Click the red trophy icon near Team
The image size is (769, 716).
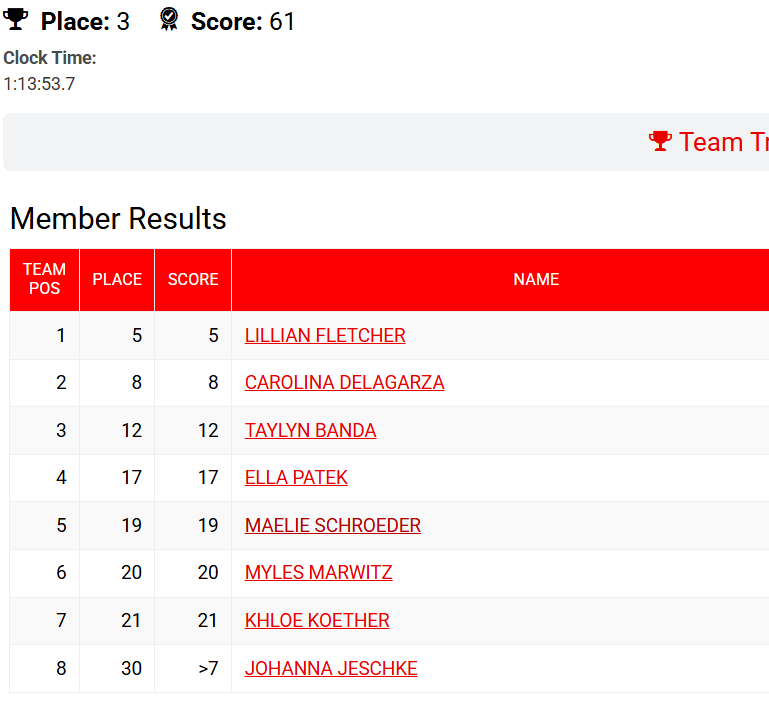pos(660,141)
